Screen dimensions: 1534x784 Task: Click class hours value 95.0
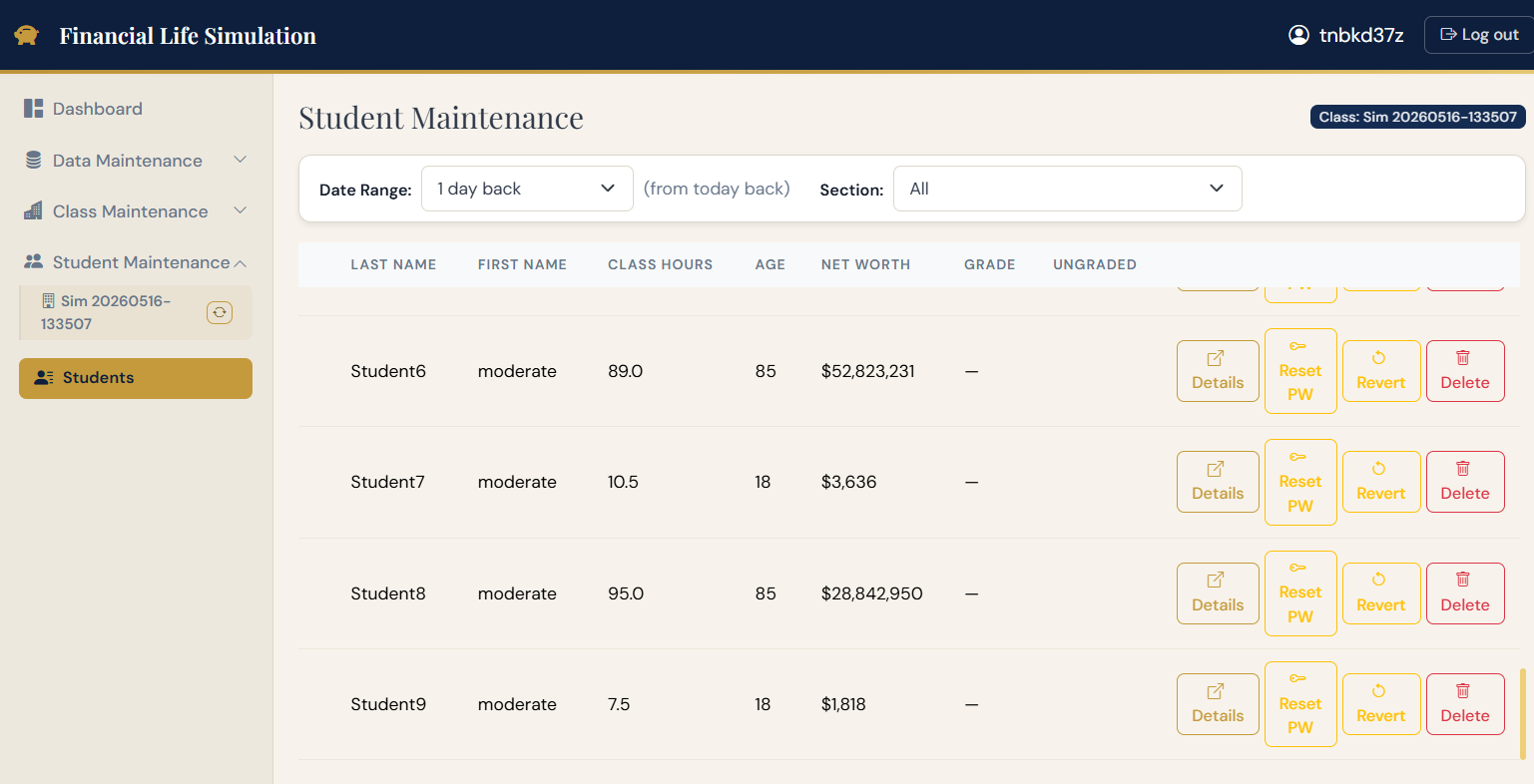tap(626, 593)
